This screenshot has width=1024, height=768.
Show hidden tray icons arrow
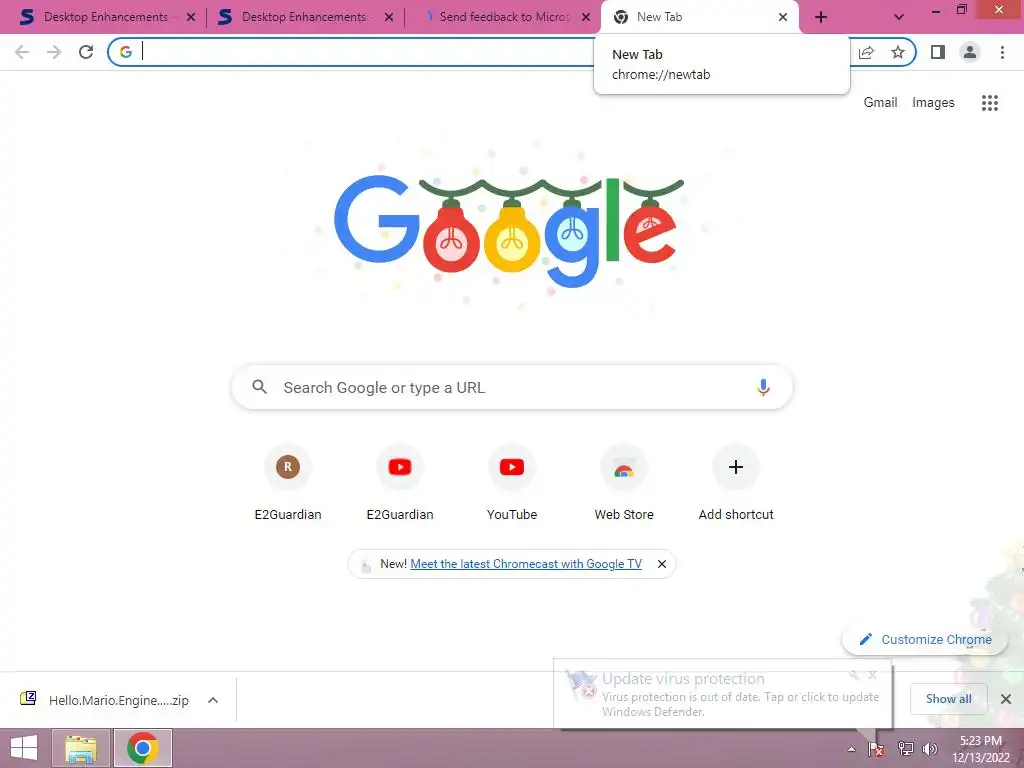click(851, 749)
